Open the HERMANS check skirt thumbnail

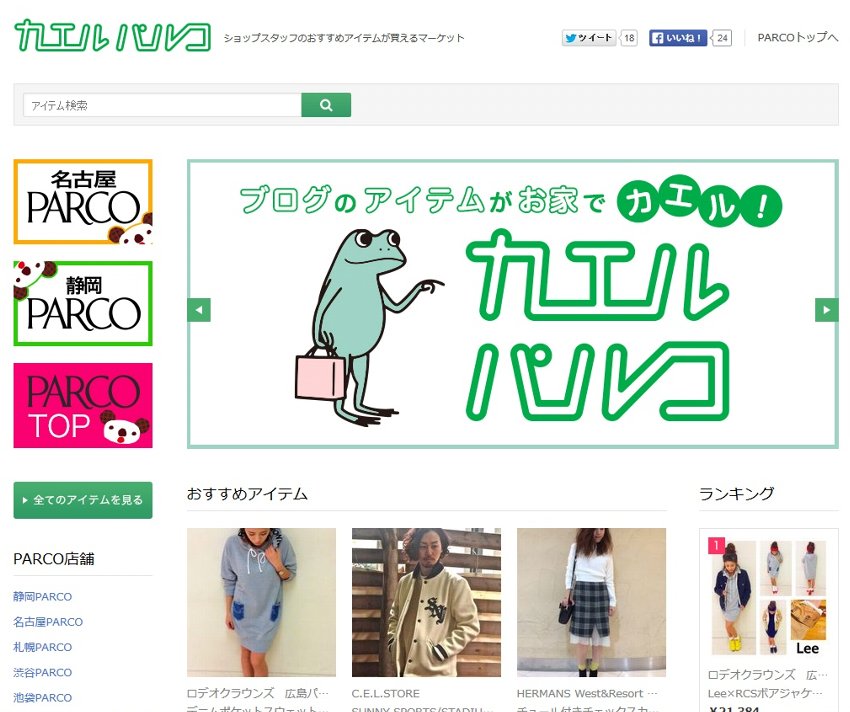591,602
